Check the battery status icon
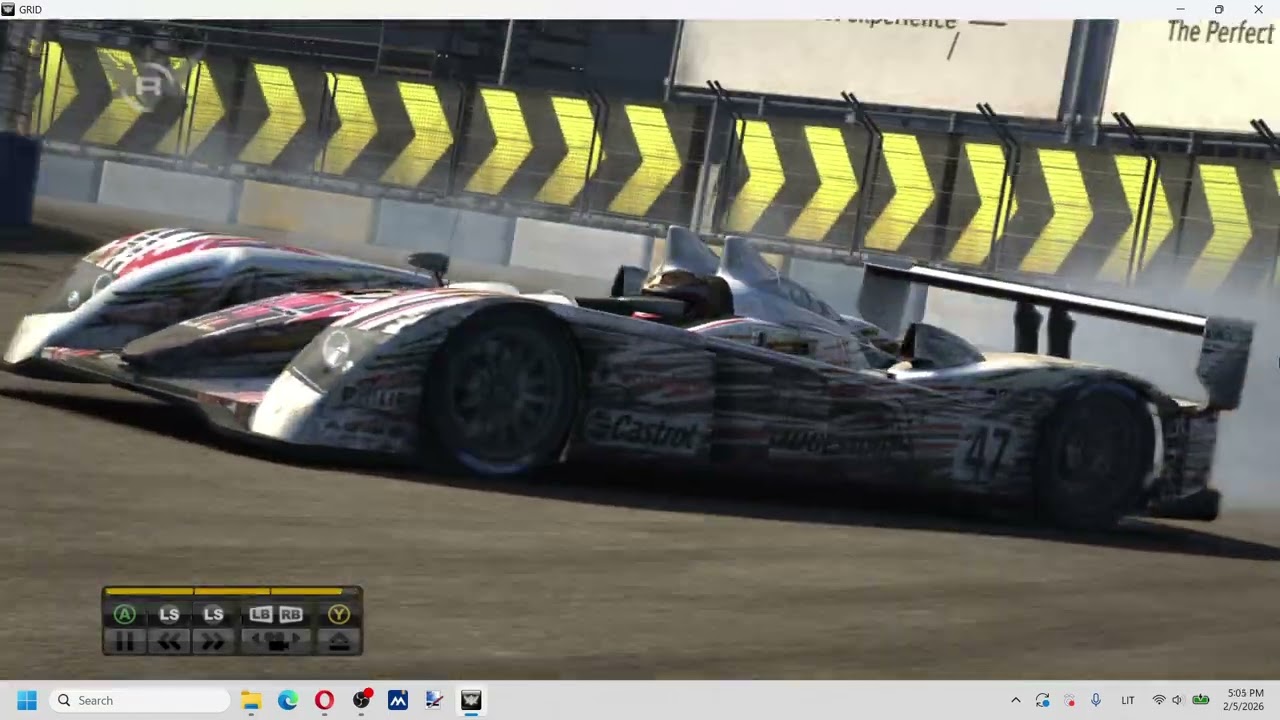Image resolution: width=1280 pixels, height=720 pixels. [x=1201, y=700]
